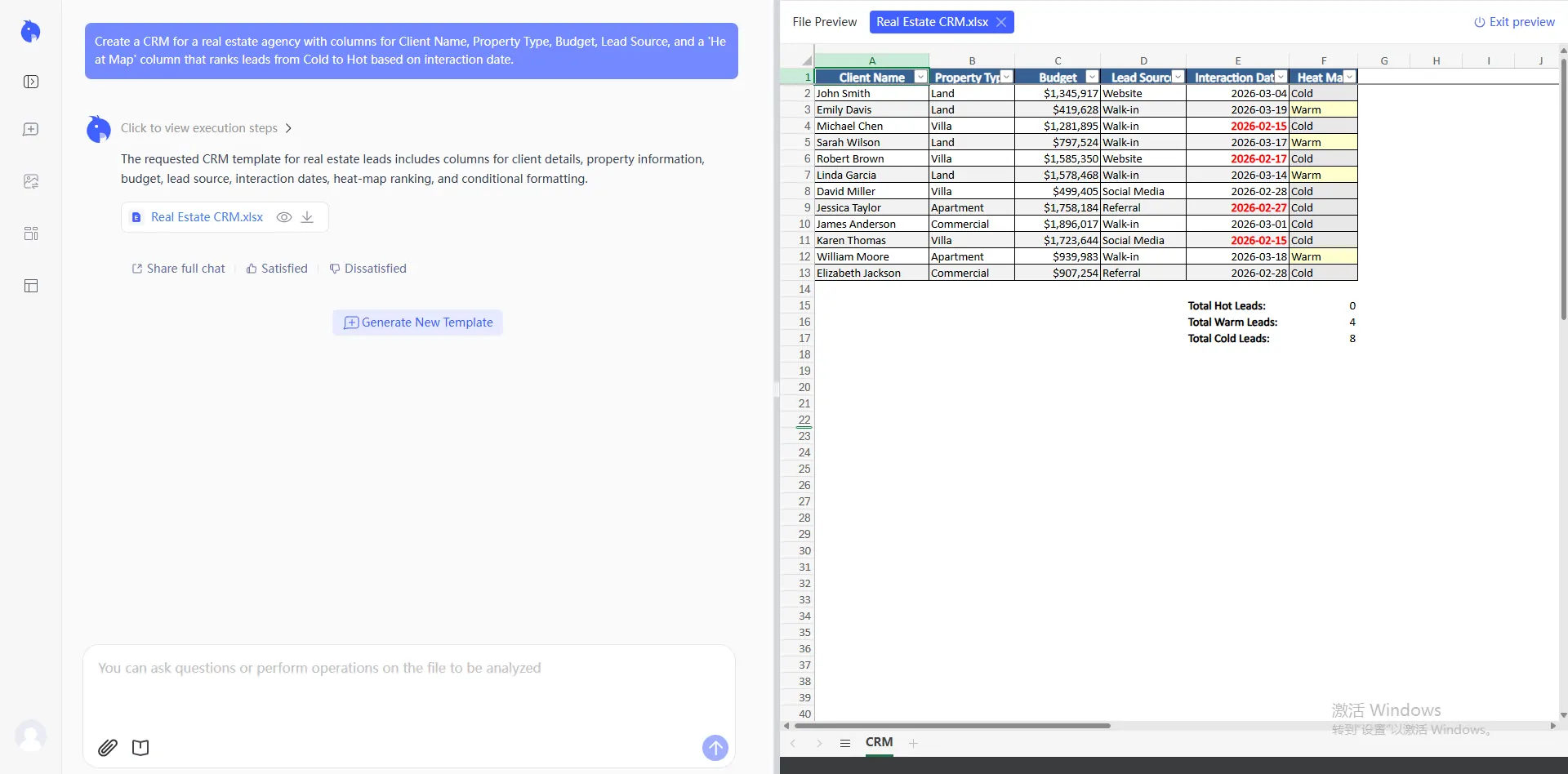The height and width of the screenshot is (774, 1568).
Task: Click Exit preview link
Action: click(1514, 22)
